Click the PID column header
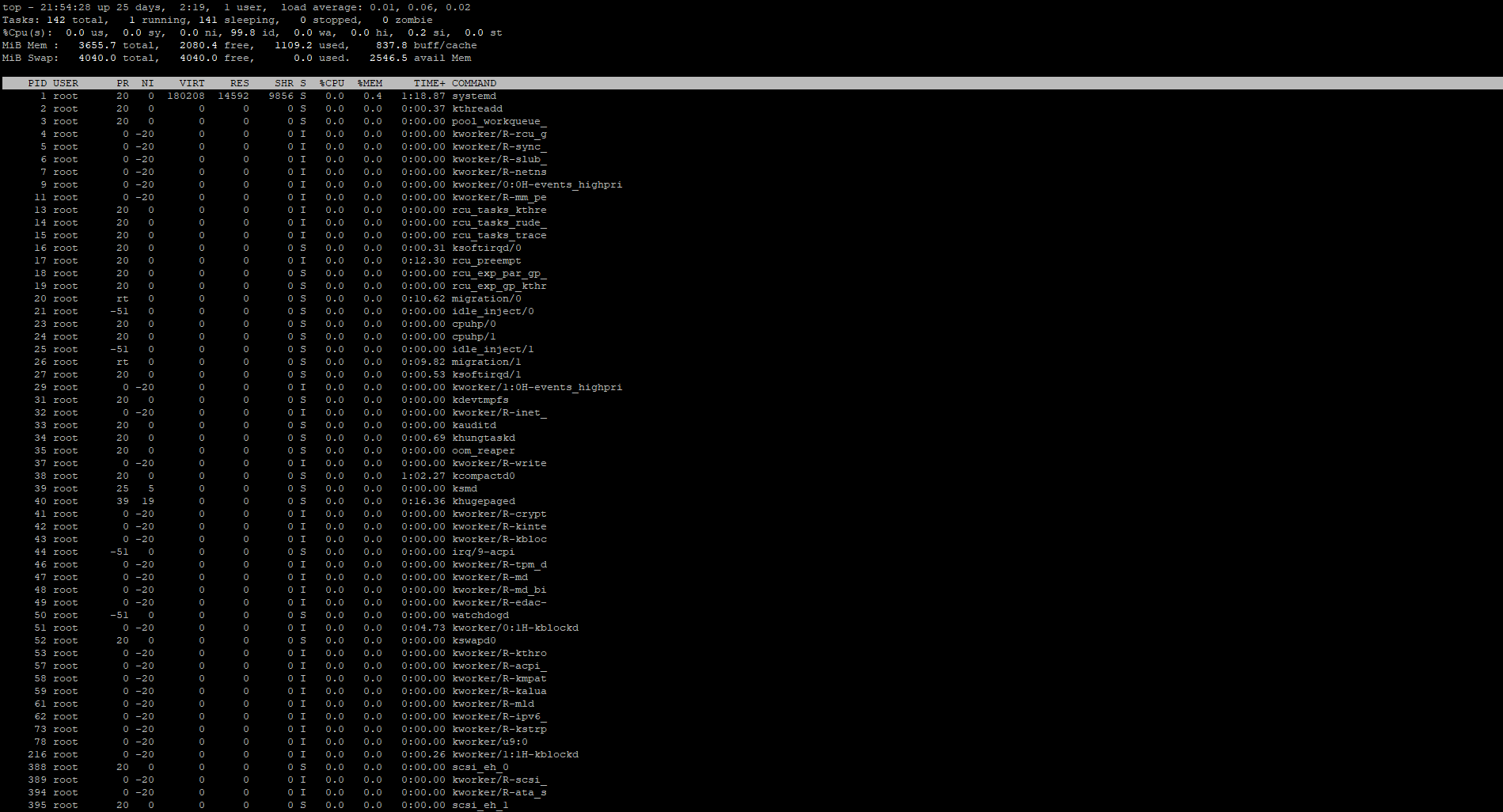 [x=37, y=83]
